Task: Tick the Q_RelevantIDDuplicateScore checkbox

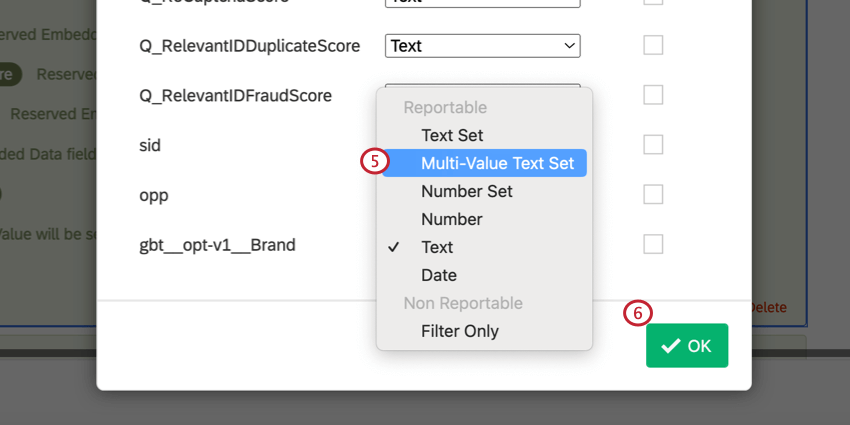Action: (653, 45)
